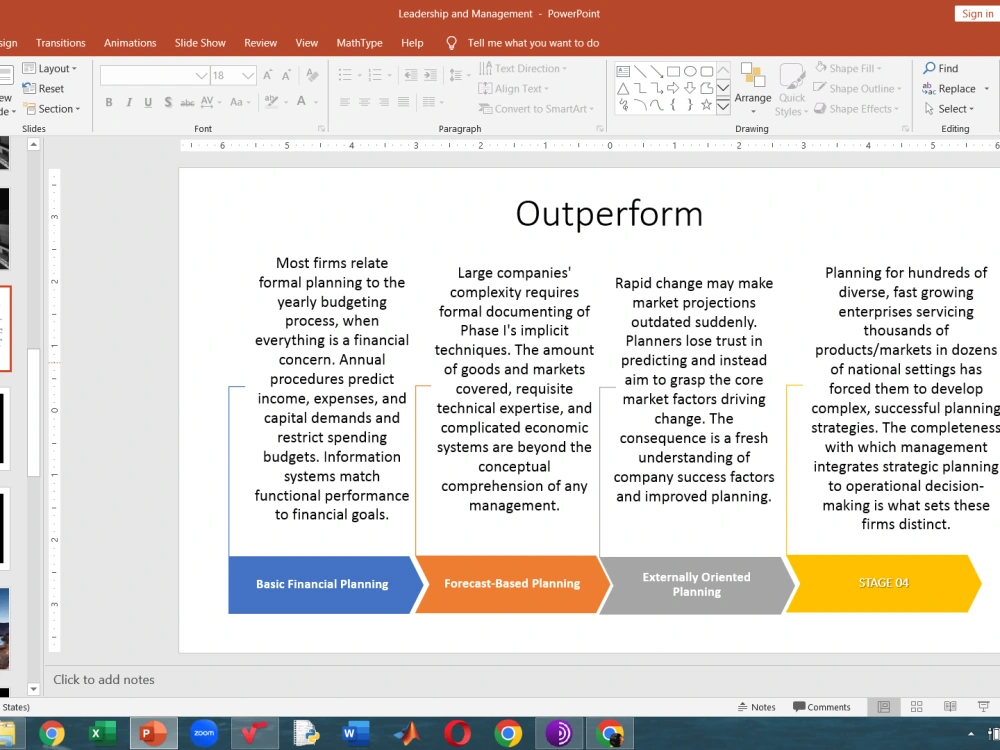Open Arrange dropdown
Image resolution: width=1000 pixels, height=750 pixels.
(x=753, y=89)
